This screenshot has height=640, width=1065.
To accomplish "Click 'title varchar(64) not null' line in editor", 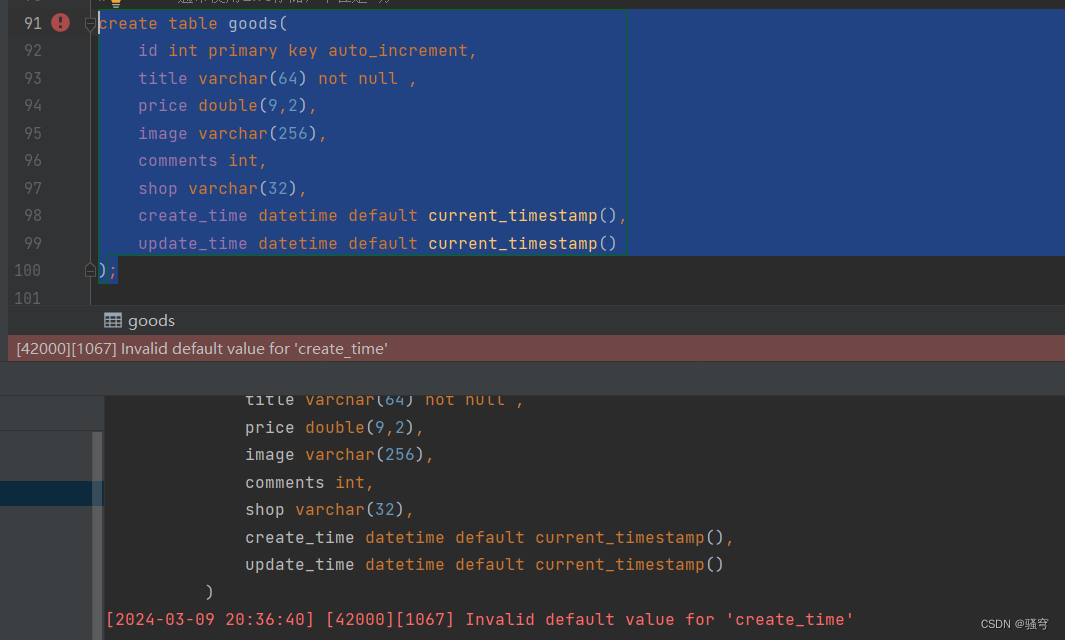I will tap(277, 79).
